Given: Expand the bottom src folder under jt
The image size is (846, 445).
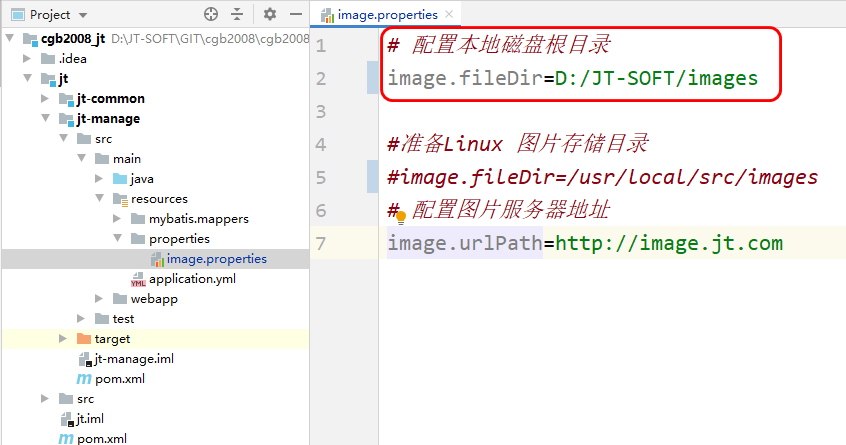Looking at the screenshot, I should coord(45,399).
